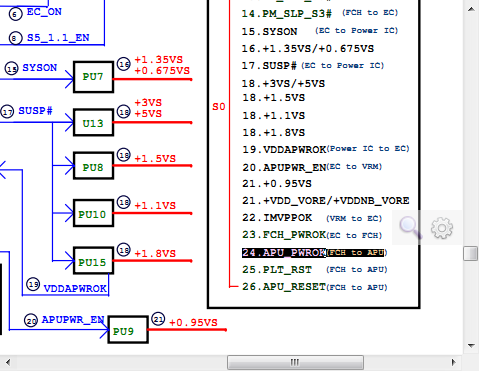Screen dimensions: 479x371
Task: Click the VDDAPWROK signal label
Action: (75, 288)
